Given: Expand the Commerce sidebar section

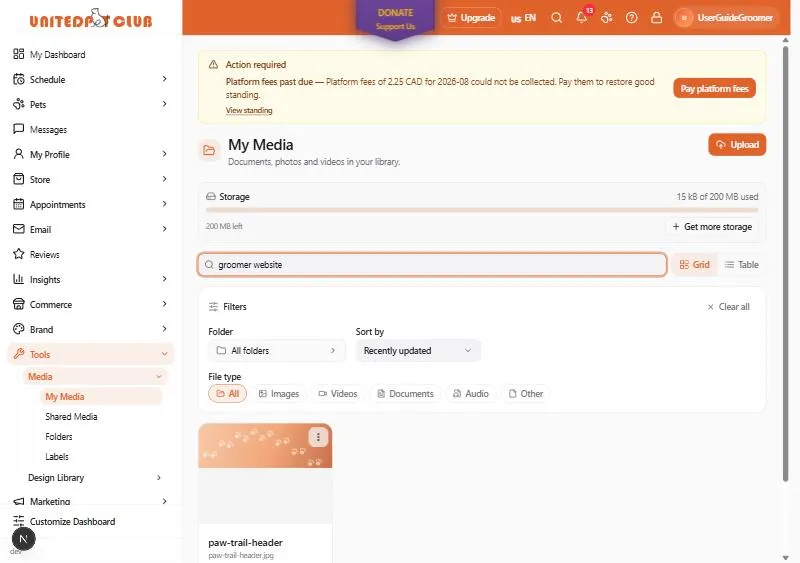Looking at the screenshot, I should point(90,304).
